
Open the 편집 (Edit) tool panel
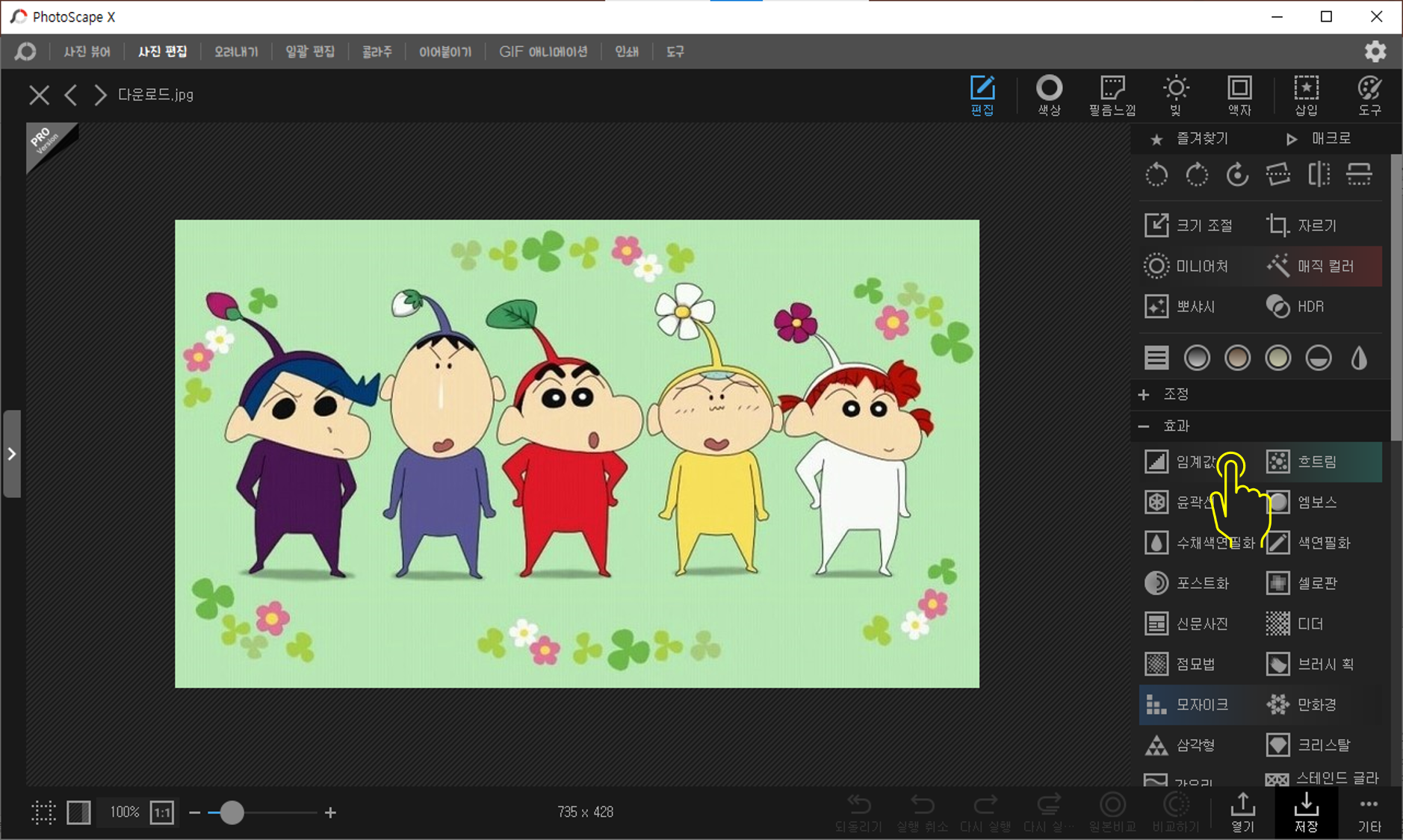pos(982,96)
